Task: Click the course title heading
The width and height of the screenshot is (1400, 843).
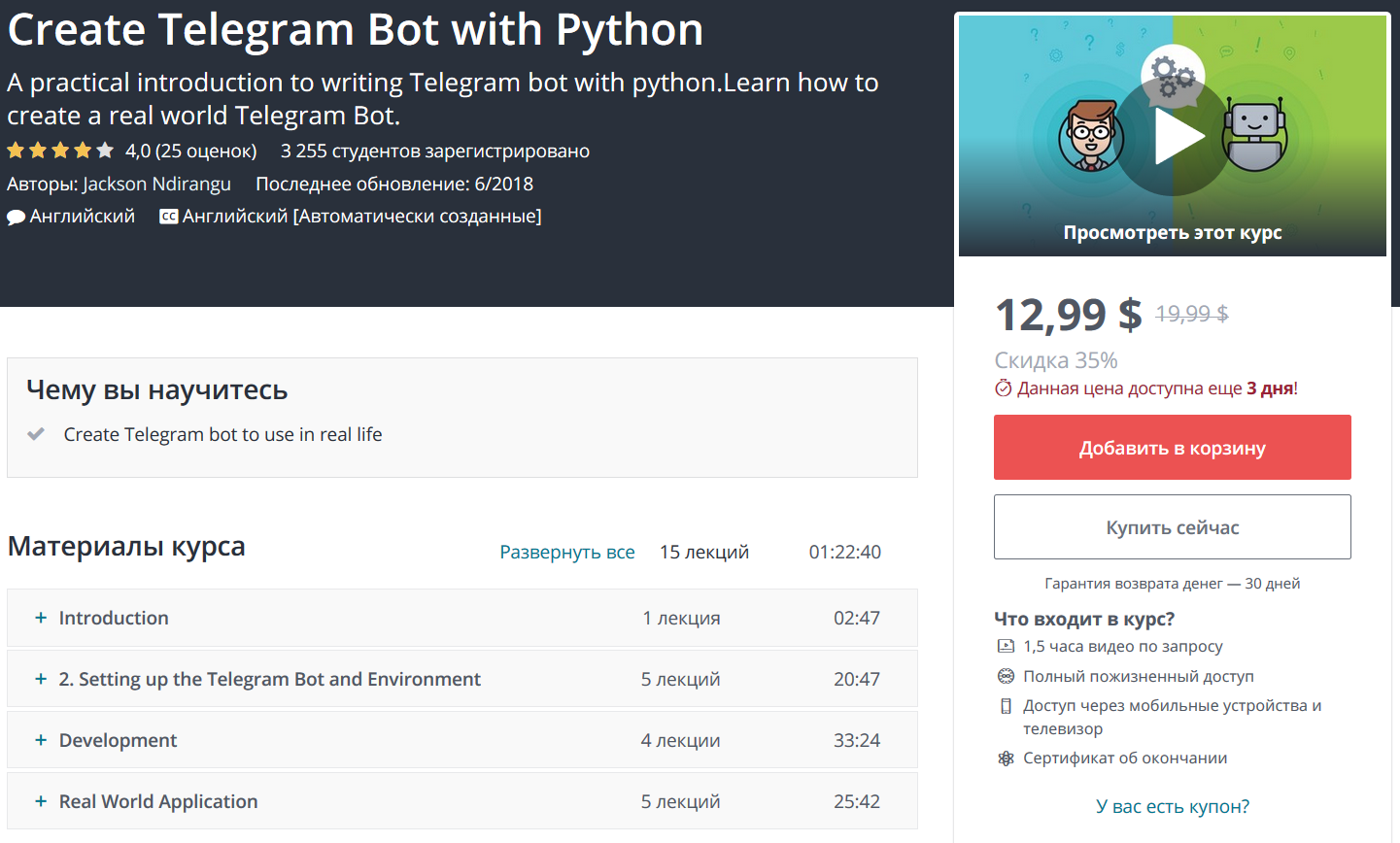Action: 356,29
